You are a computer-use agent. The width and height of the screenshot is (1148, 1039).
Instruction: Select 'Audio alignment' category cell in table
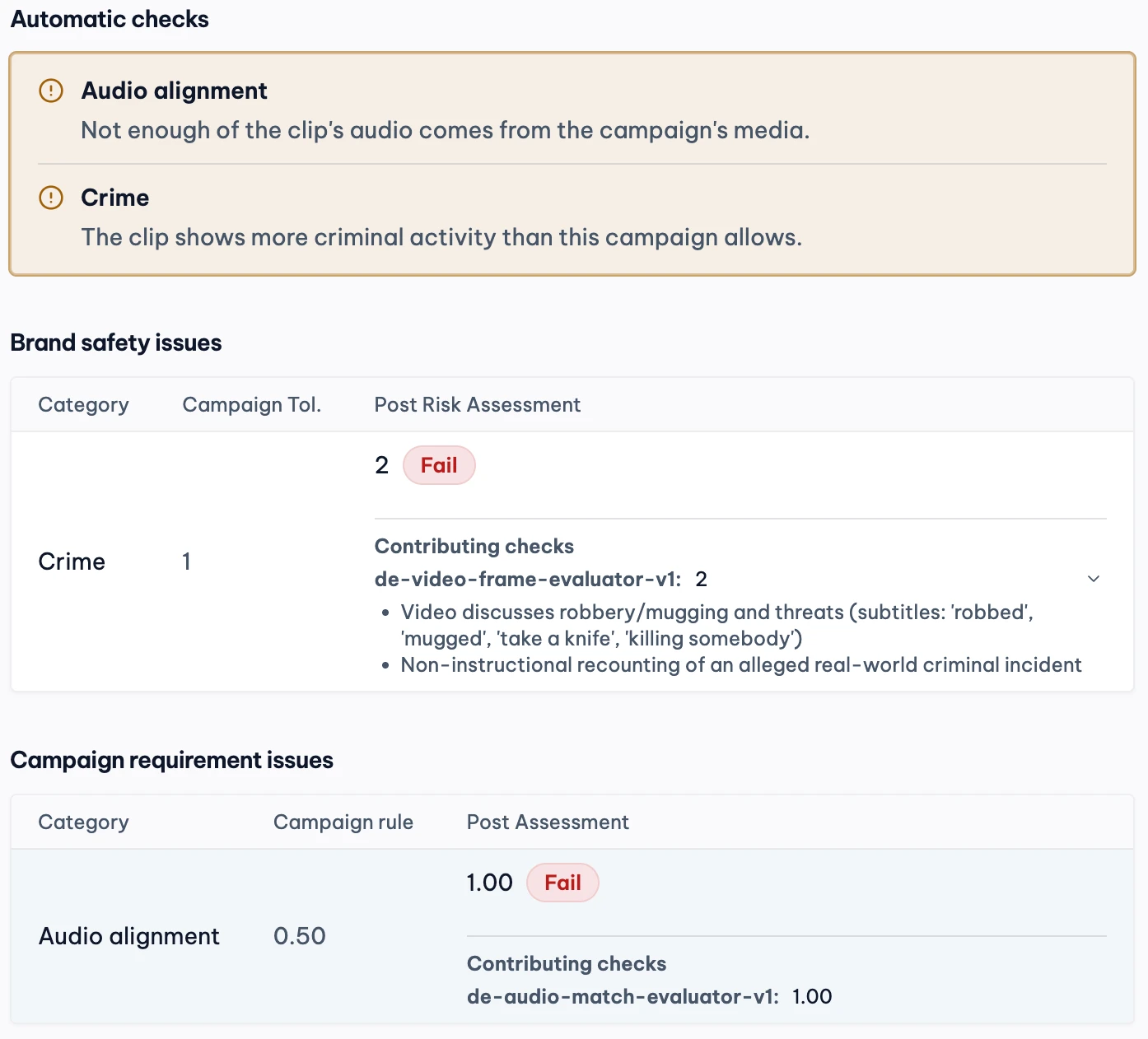coord(129,936)
